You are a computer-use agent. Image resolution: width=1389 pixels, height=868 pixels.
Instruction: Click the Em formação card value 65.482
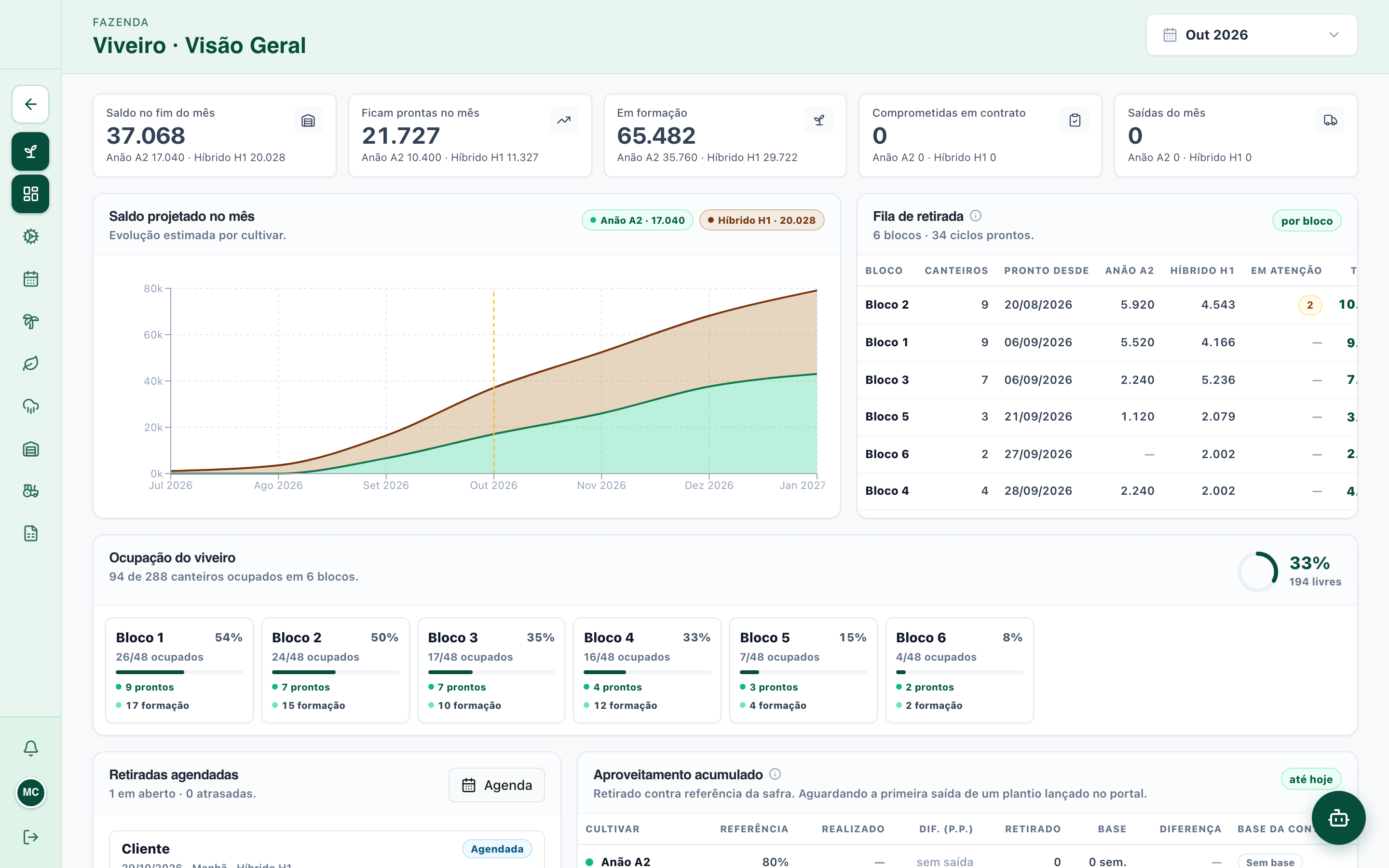pyautogui.click(x=656, y=136)
